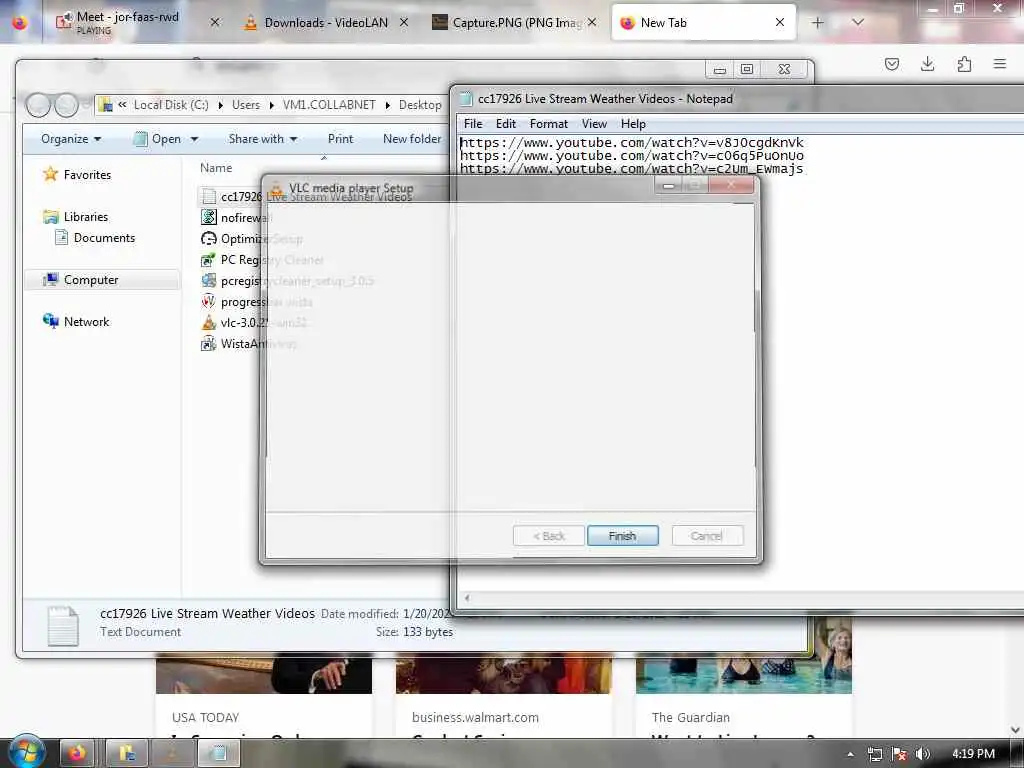1024x768 pixels.
Task: Select VM1.COLLABNET in the address breadcrumb
Action: tap(329, 105)
